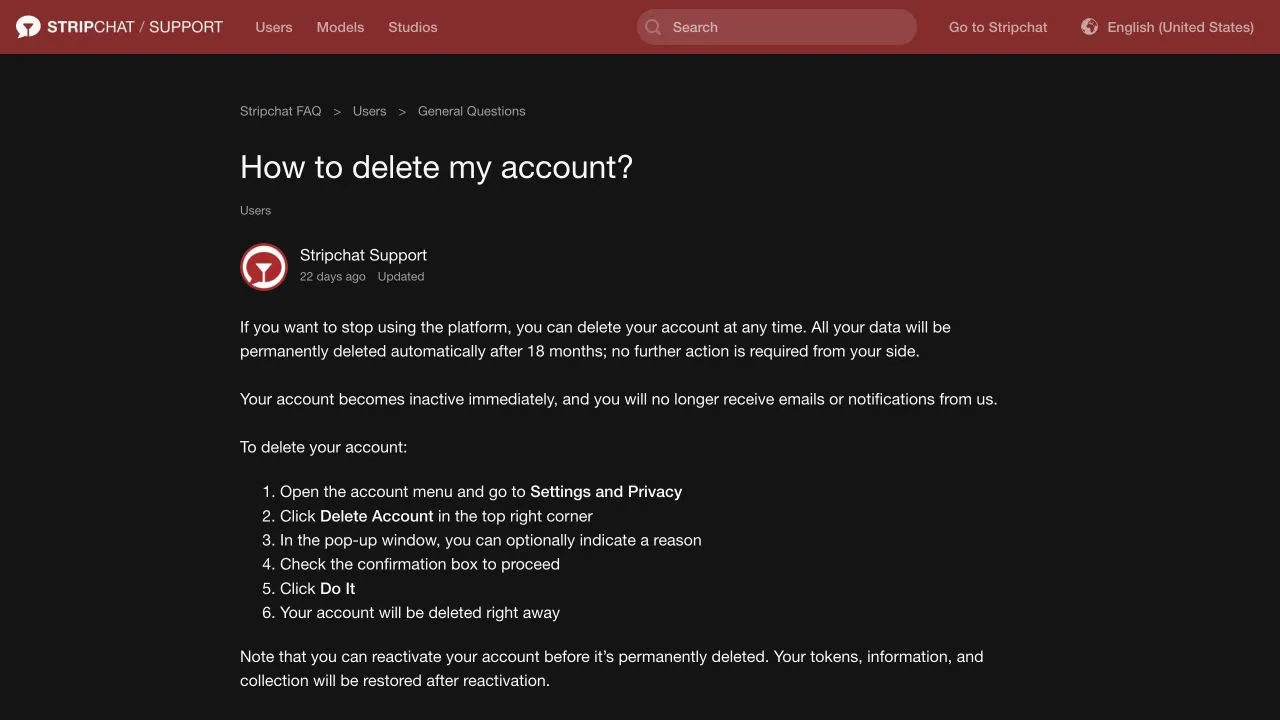Focus the Search input field
The image size is (1280, 720).
click(x=777, y=27)
